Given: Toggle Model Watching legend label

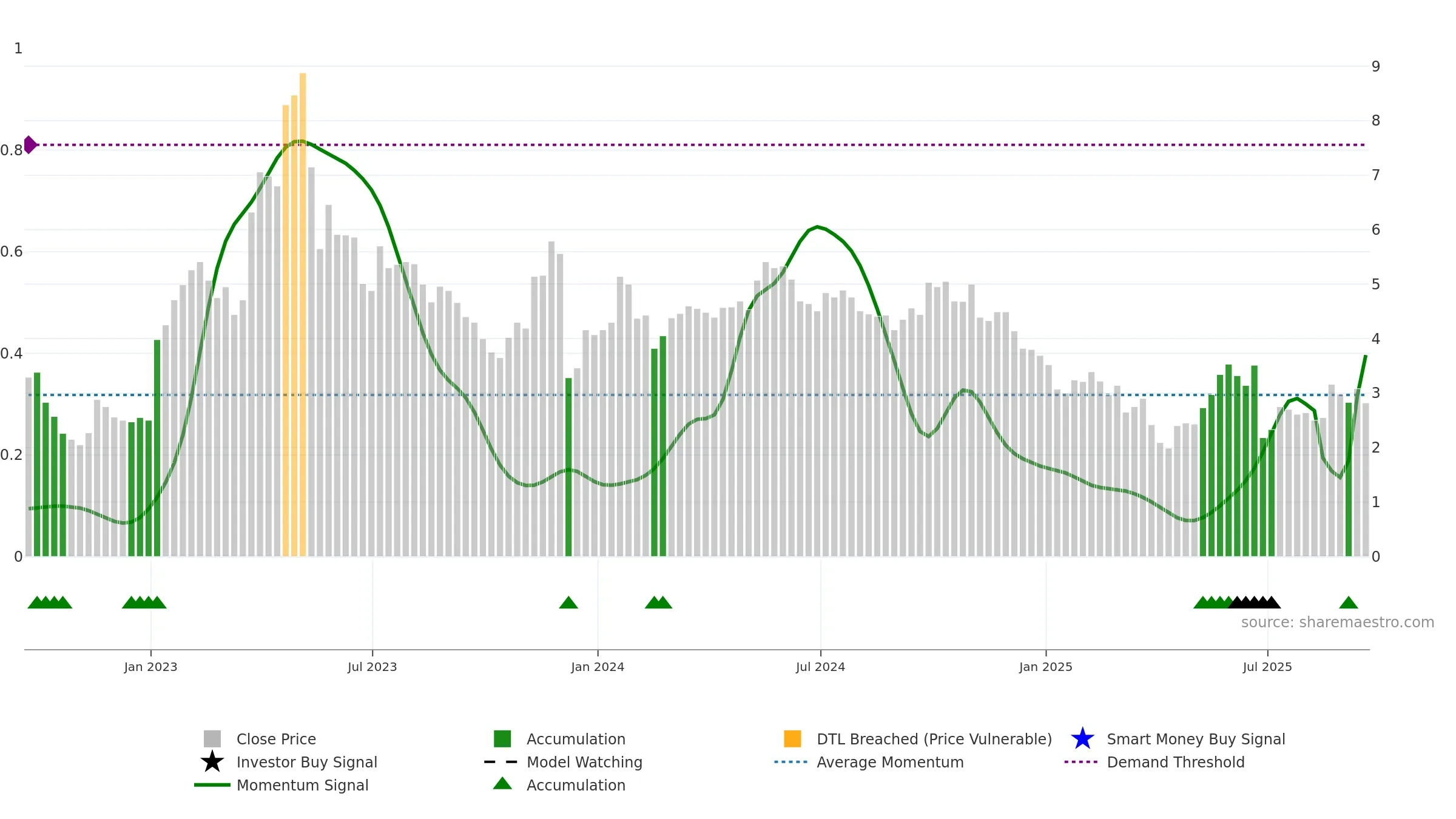Looking at the screenshot, I should [x=584, y=762].
